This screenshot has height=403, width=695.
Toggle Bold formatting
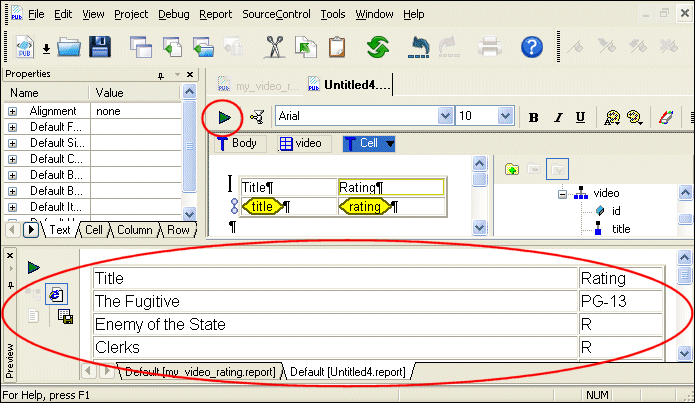pyautogui.click(x=534, y=117)
